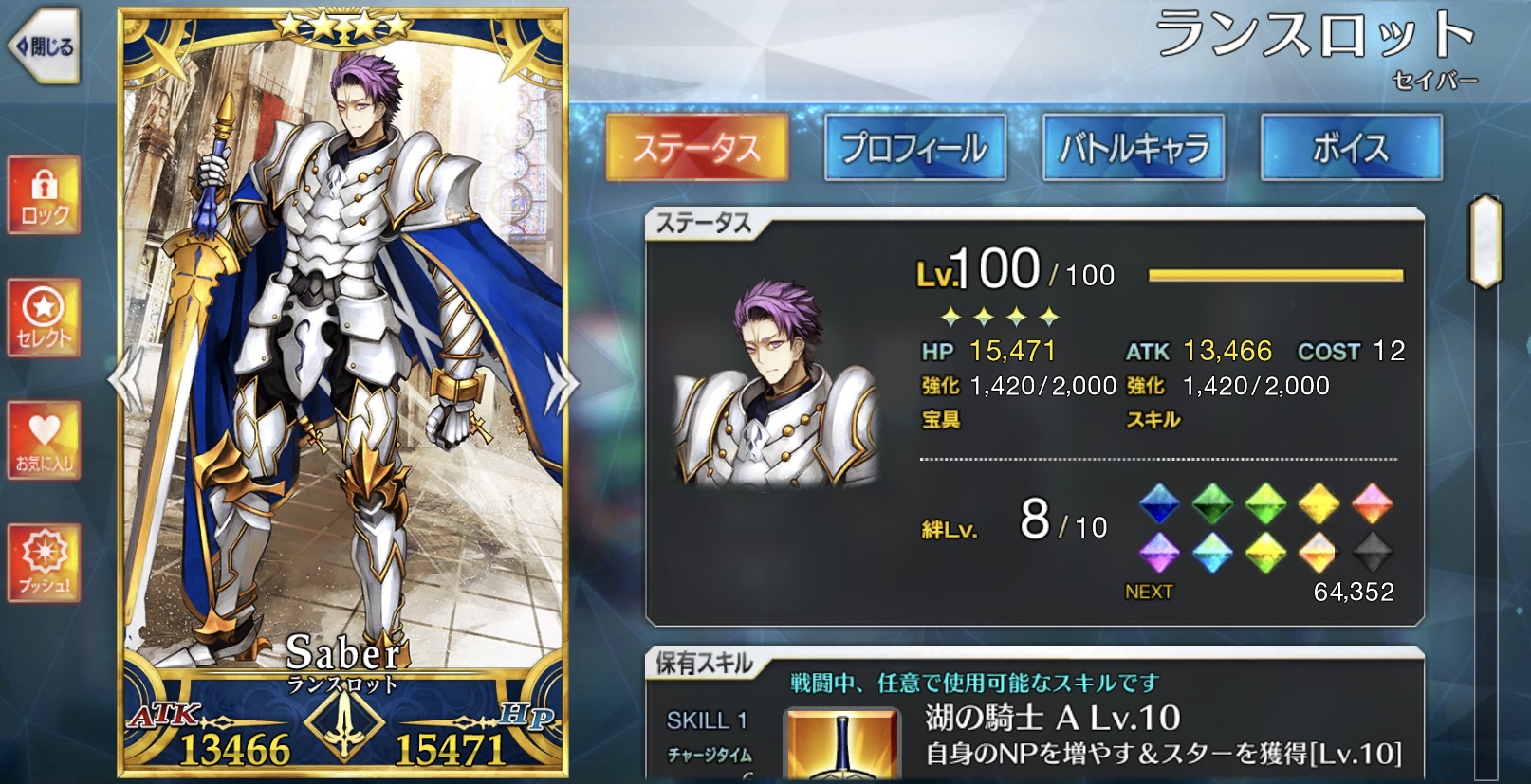Switch to the バトルキャラ tab

point(1134,147)
